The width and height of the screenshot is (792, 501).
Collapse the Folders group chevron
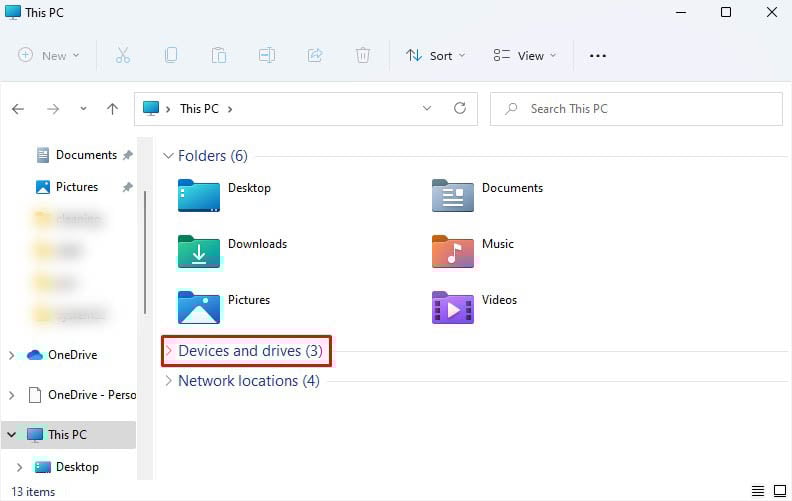(x=168, y=156)
